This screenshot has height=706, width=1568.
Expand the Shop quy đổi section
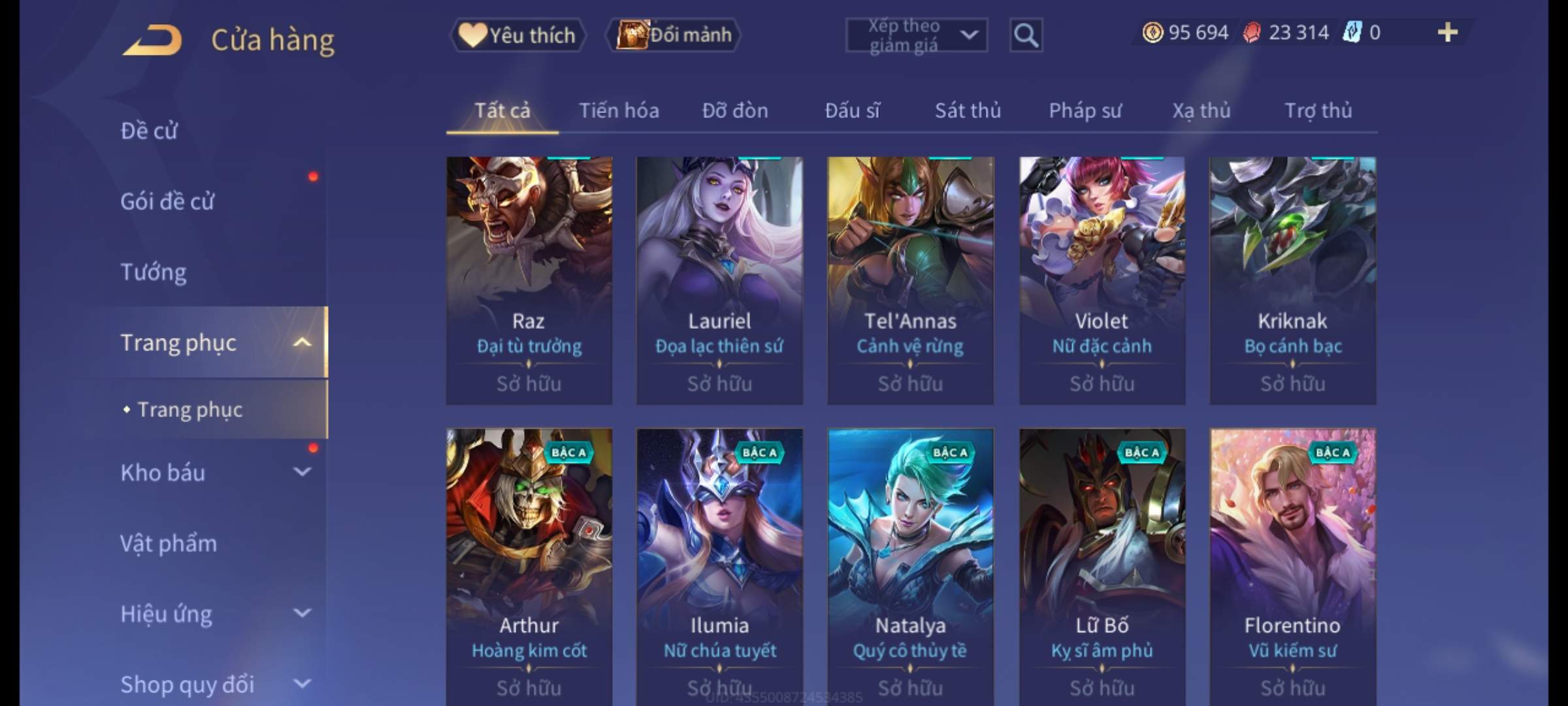click(302, 684)
